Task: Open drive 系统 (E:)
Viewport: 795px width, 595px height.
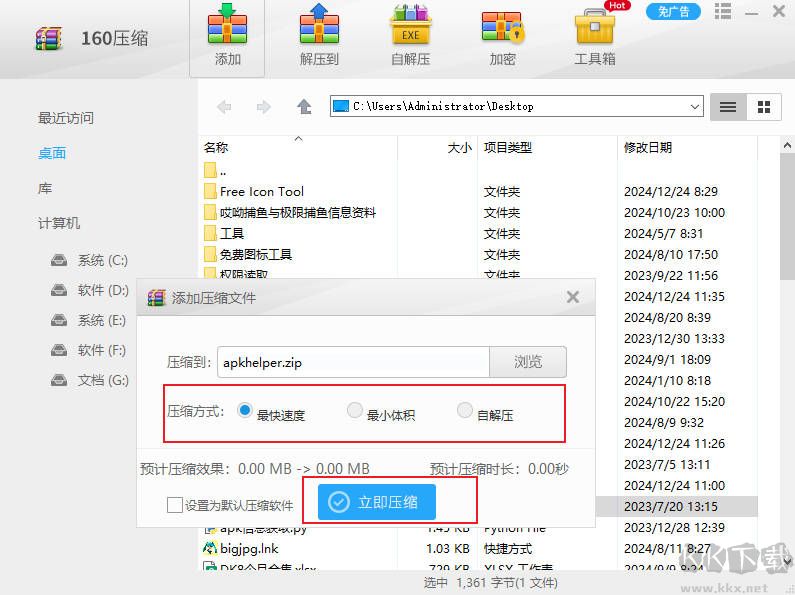Action: coord(88,320)
